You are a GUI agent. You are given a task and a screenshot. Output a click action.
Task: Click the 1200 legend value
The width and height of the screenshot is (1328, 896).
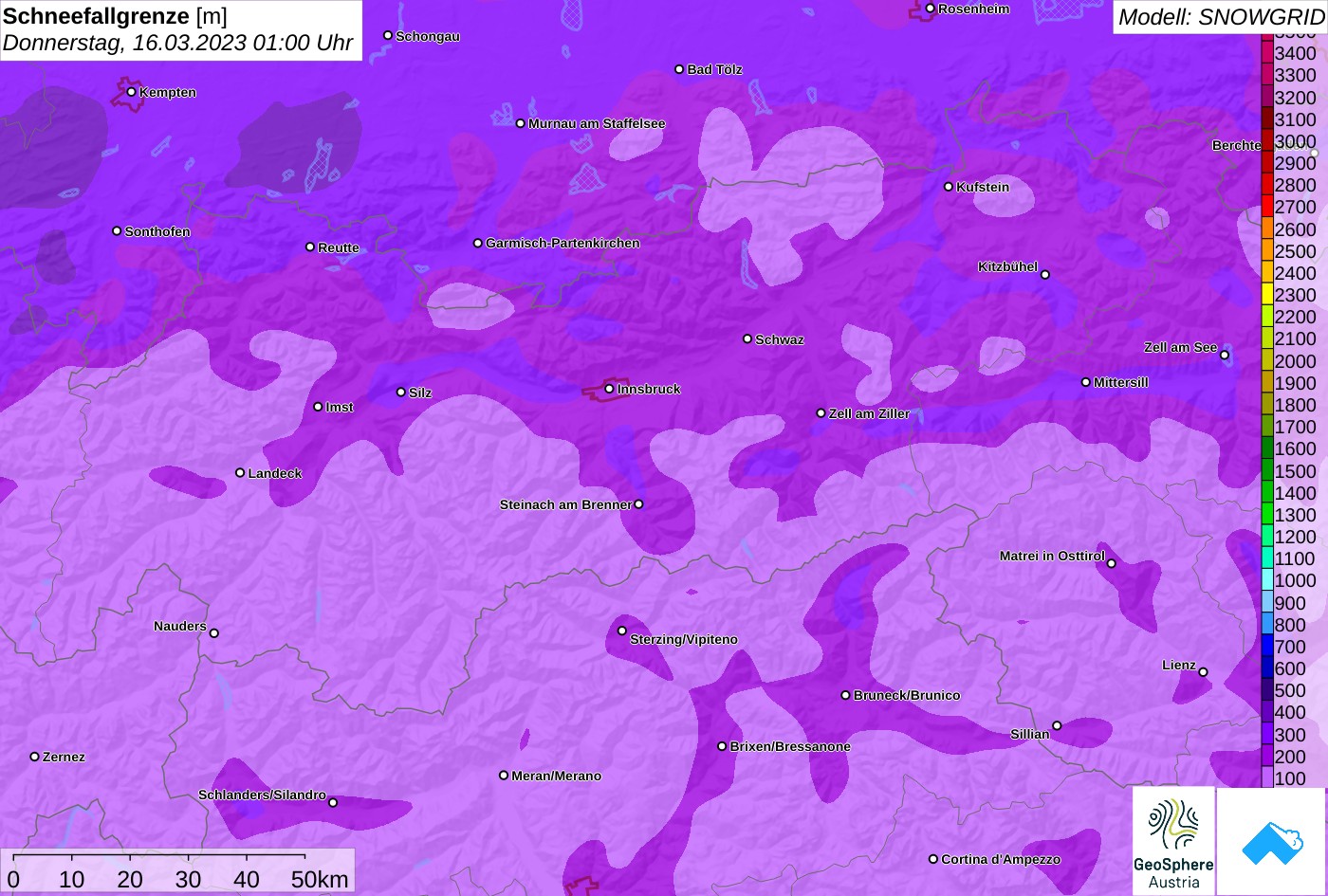click(1296, 537)
